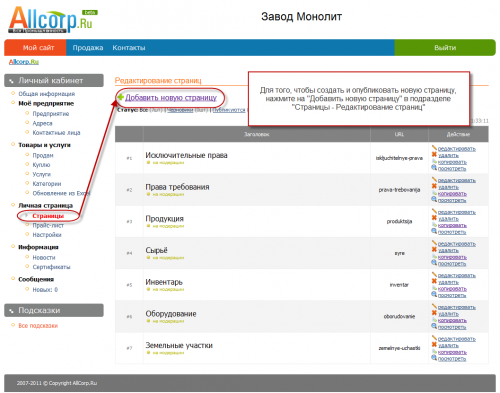The image size is (500, 393).
Task: Click the edit pencil icon for Исключительные права
Action: pyautogui.click(x=434, y=148)
